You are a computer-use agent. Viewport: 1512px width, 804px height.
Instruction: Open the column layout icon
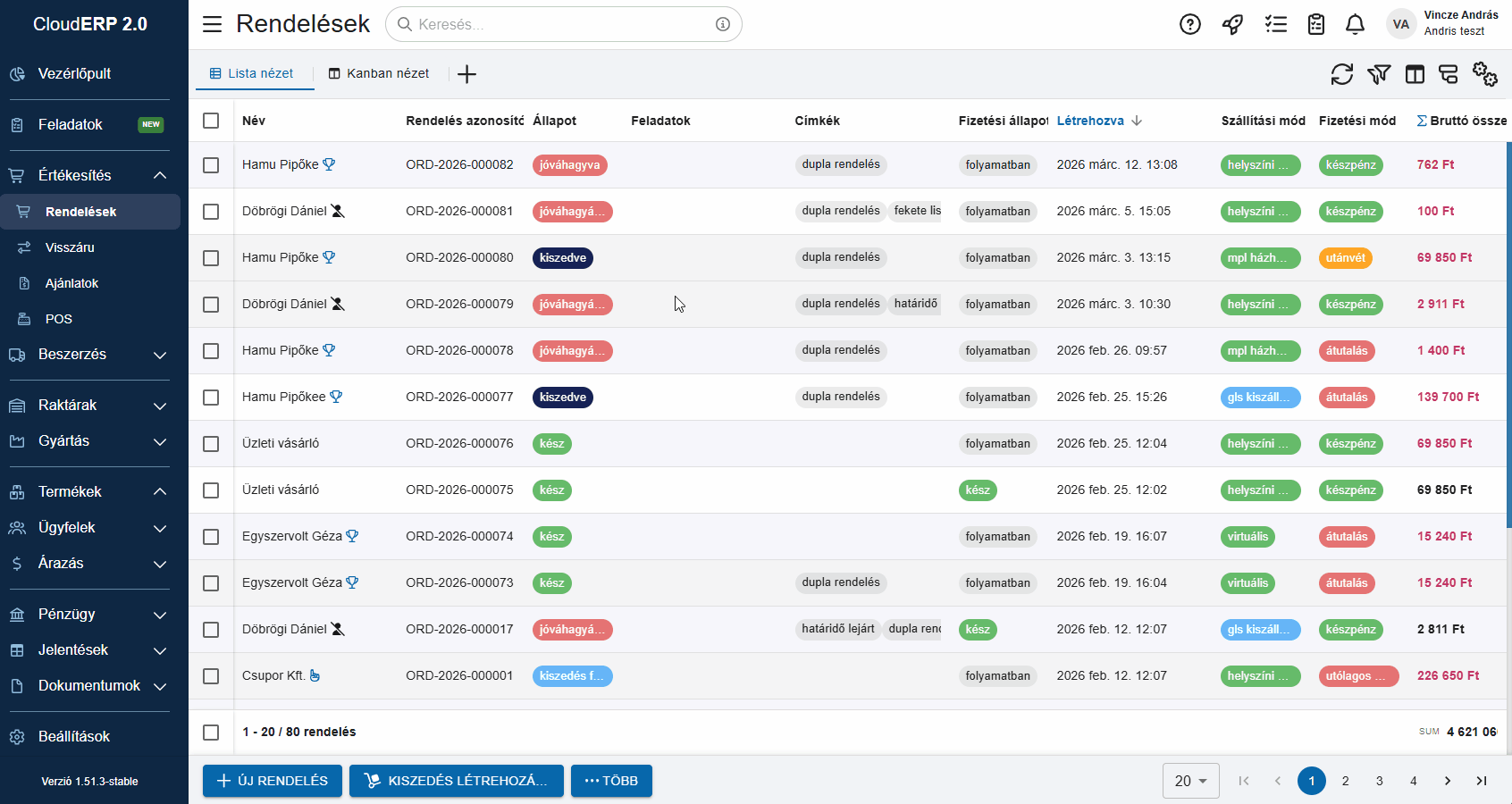(1415, 74)
